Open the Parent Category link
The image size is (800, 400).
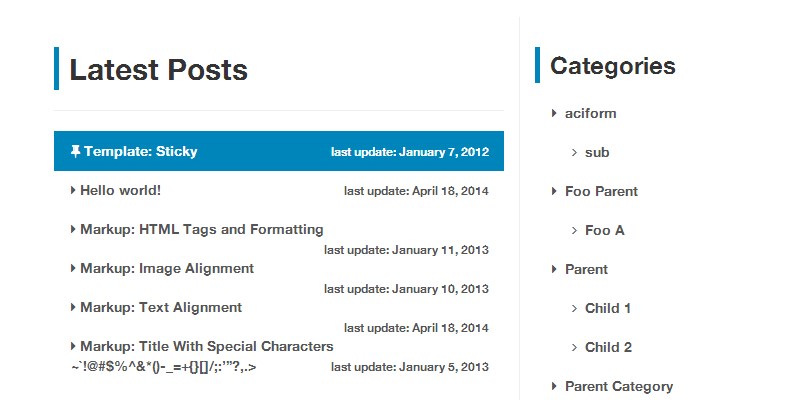pyautogui.click(x=618, y=386)
